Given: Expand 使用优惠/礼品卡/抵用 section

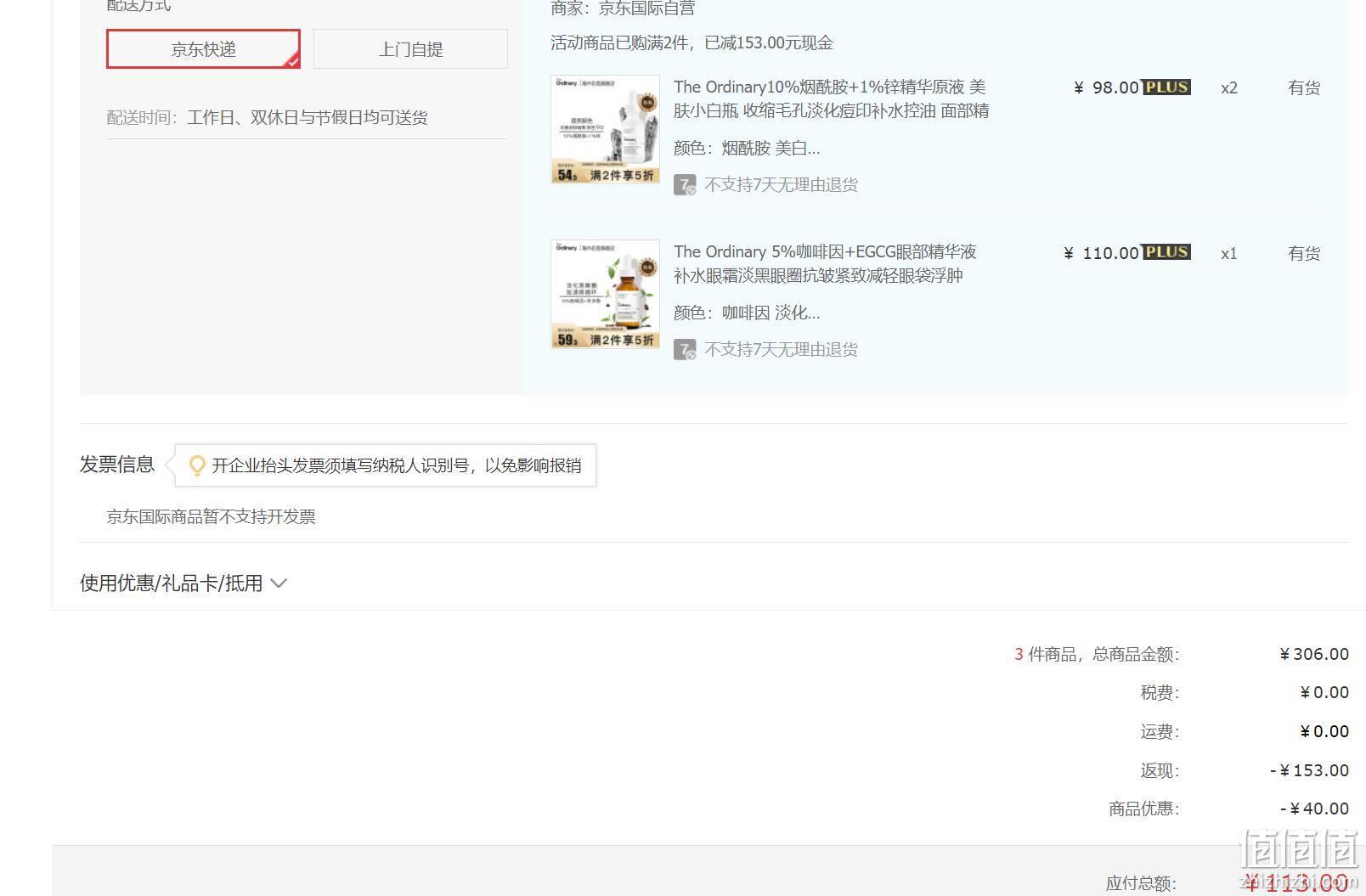Looking at the screenshot, I should tap(183, 583).
